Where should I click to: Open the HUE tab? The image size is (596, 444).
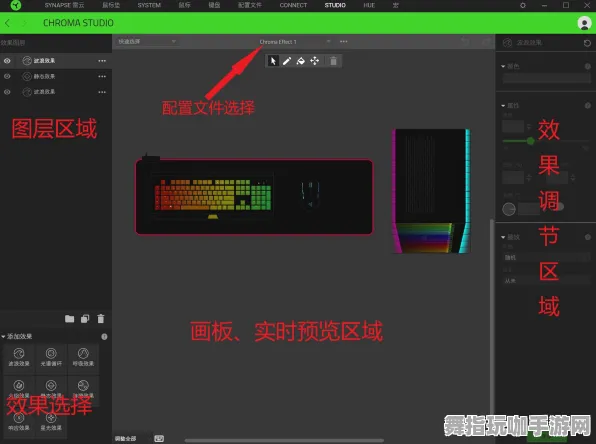pyautogui.click(x=369, y=5)
